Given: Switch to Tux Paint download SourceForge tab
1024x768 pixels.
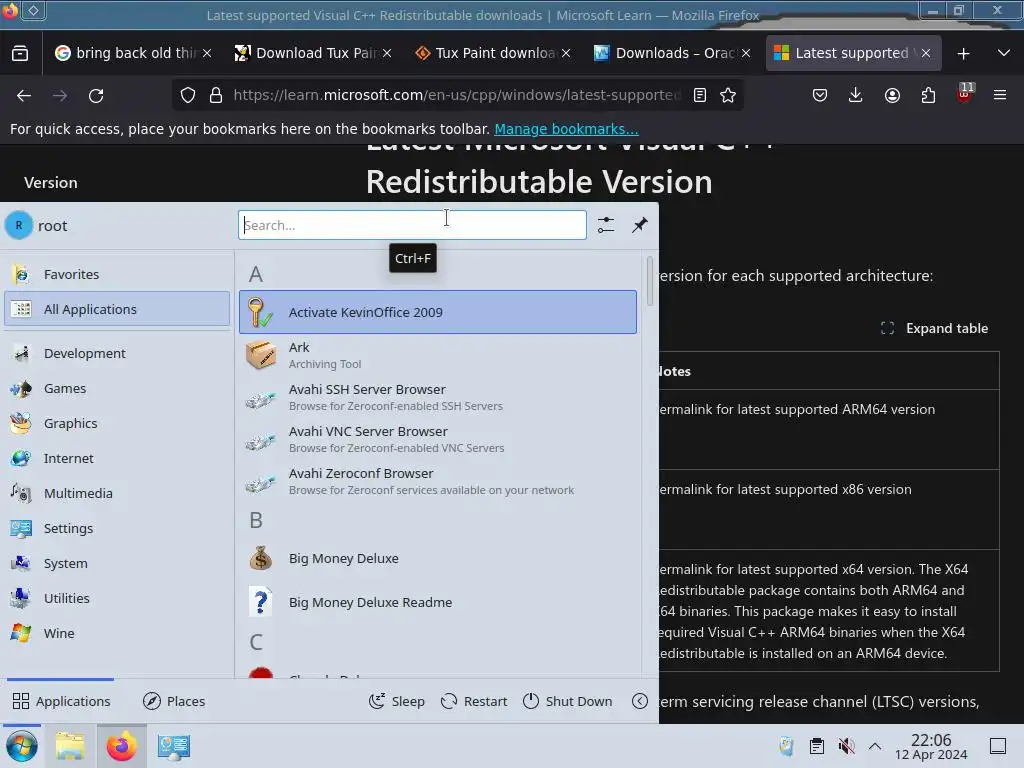Looking at the screenshot, I should 493,53.
